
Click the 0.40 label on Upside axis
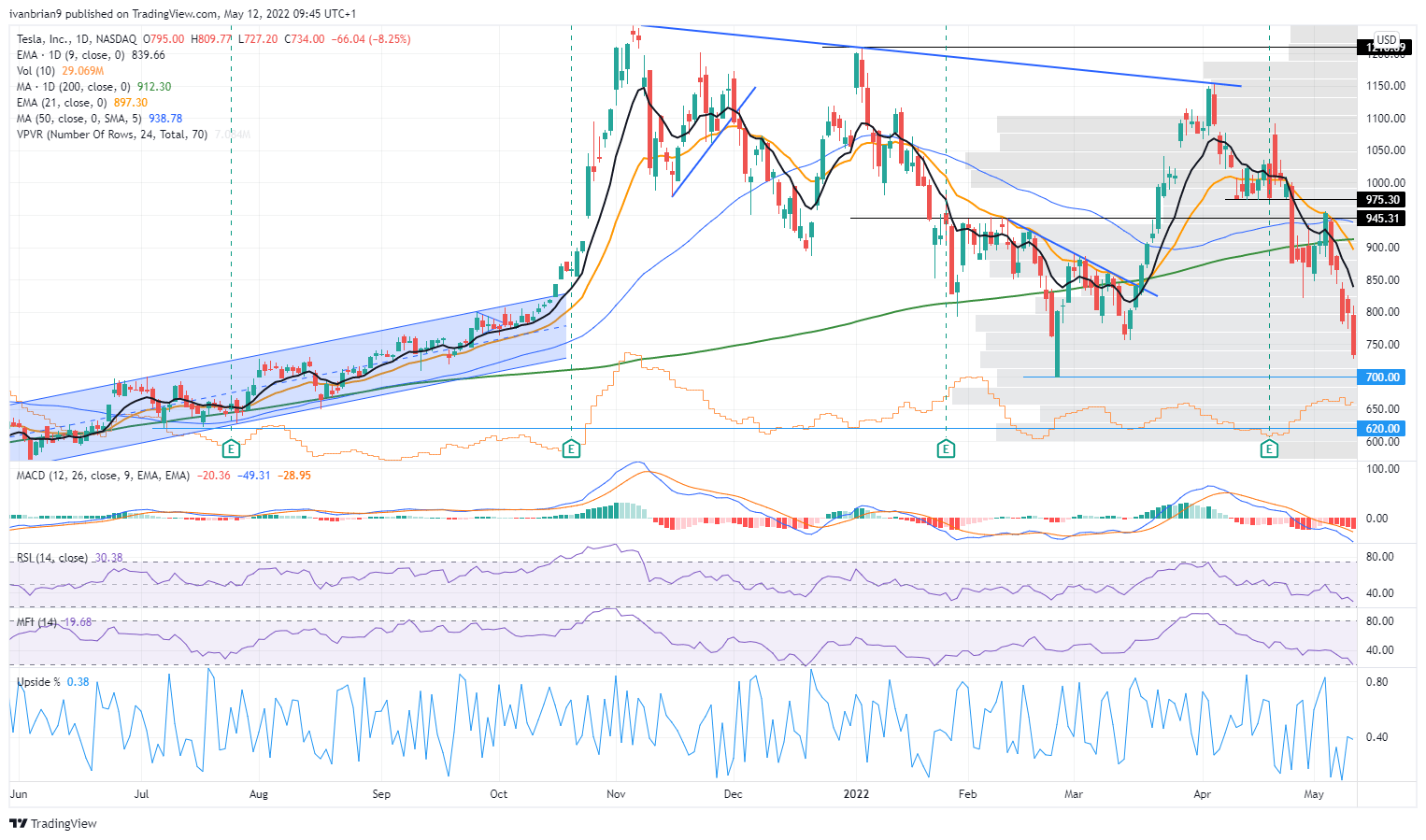(x=1377, y=737)
